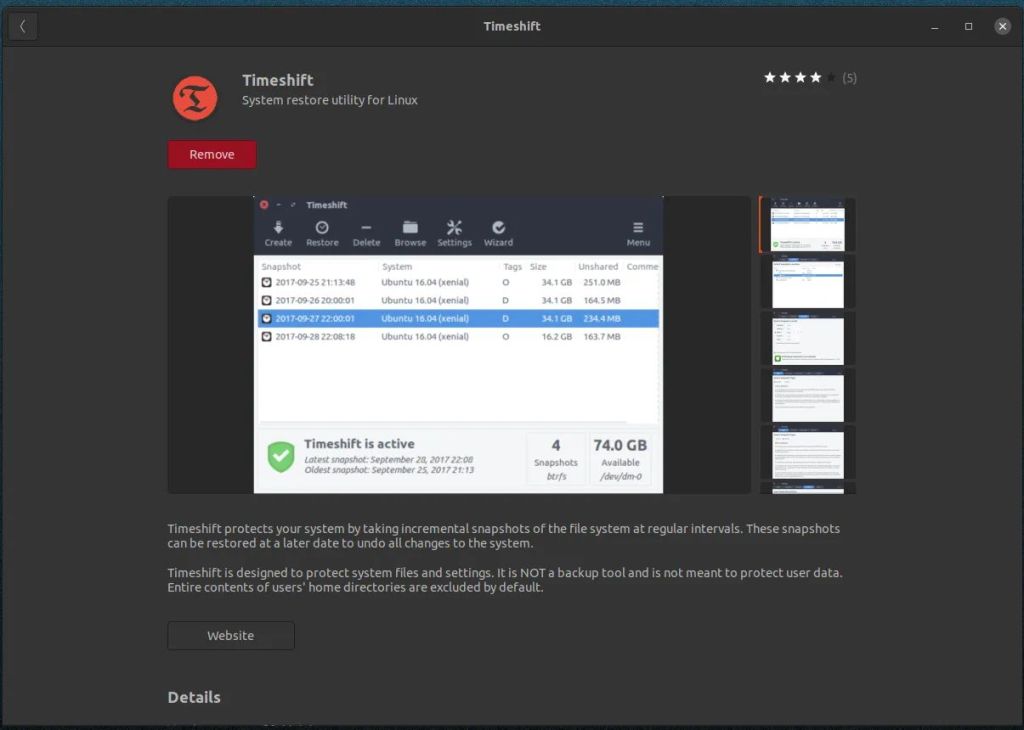Select the first screenshot thumbnail

[x=807, y=225]
